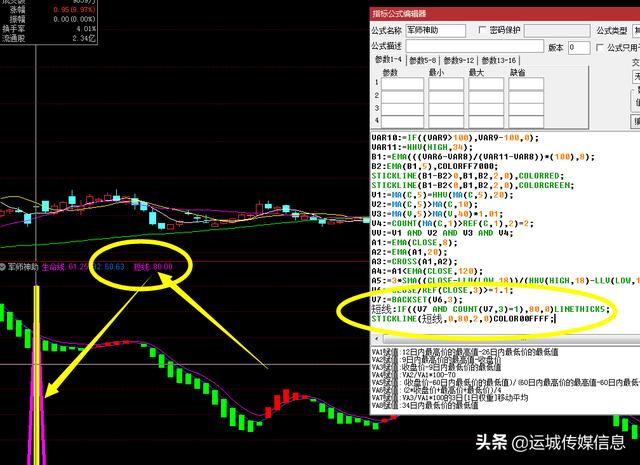640x465 pixels.
Task: Click row 2 参数 name field
Action: (x=402, y=96)
